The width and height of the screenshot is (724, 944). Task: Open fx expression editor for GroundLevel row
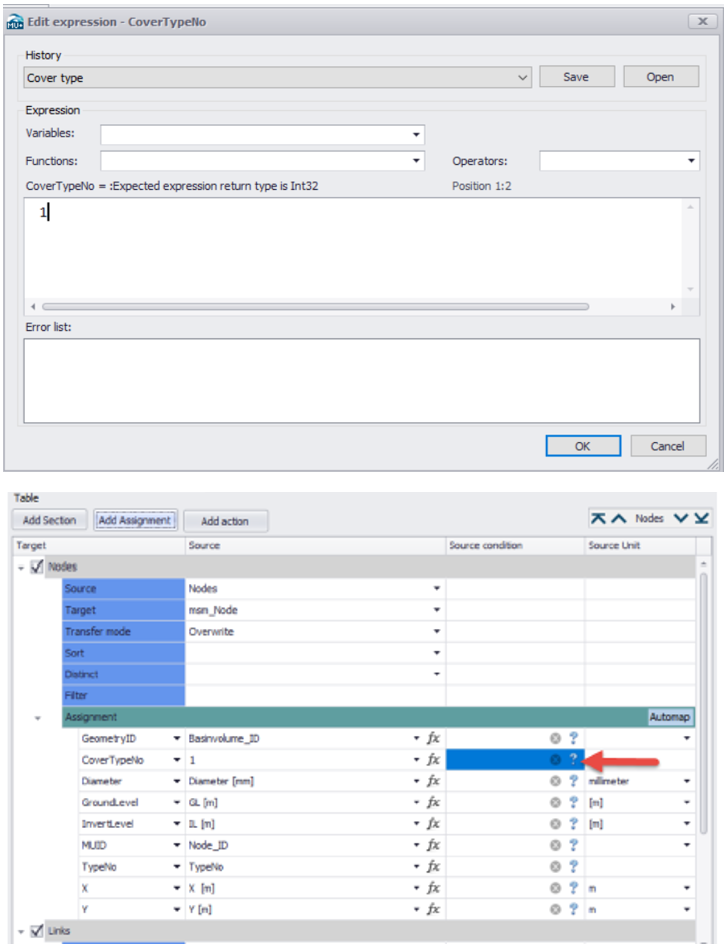tap(433, 803)
